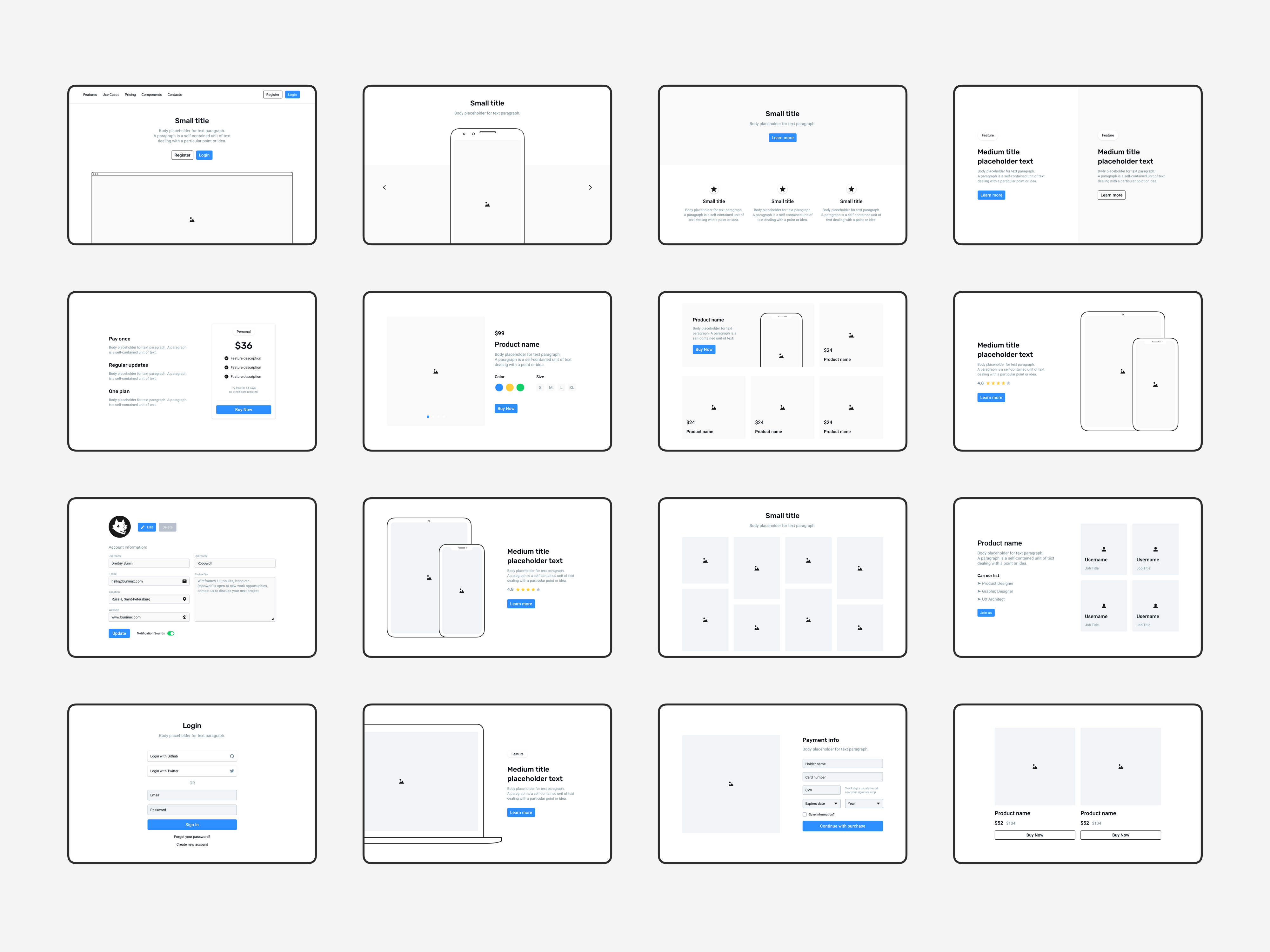This screenshot has height=952, width=1270.
Task: Open the Features navigation item
Action: 90,95
